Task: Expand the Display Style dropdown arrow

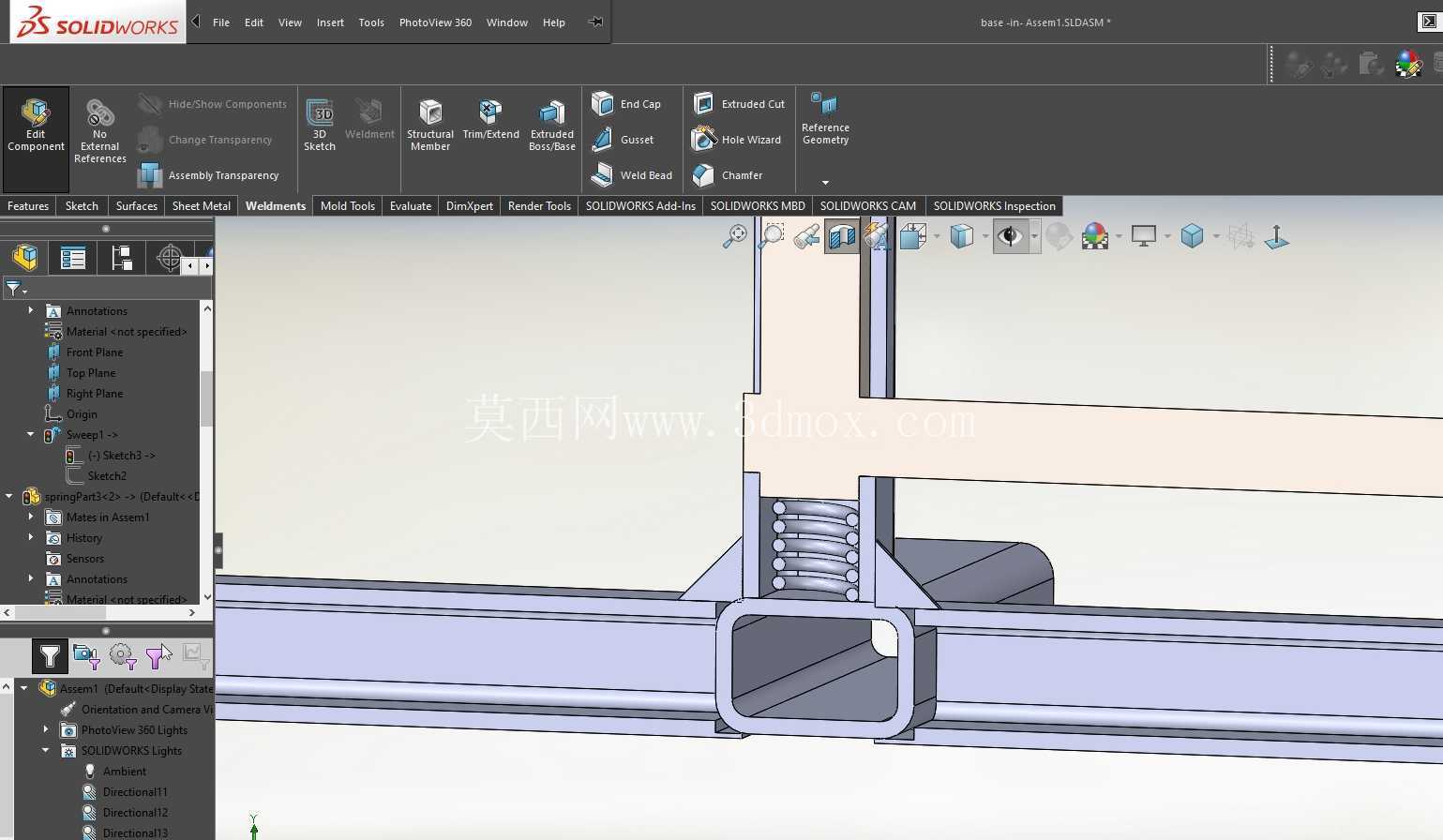Action: click(x=985, y=236)
